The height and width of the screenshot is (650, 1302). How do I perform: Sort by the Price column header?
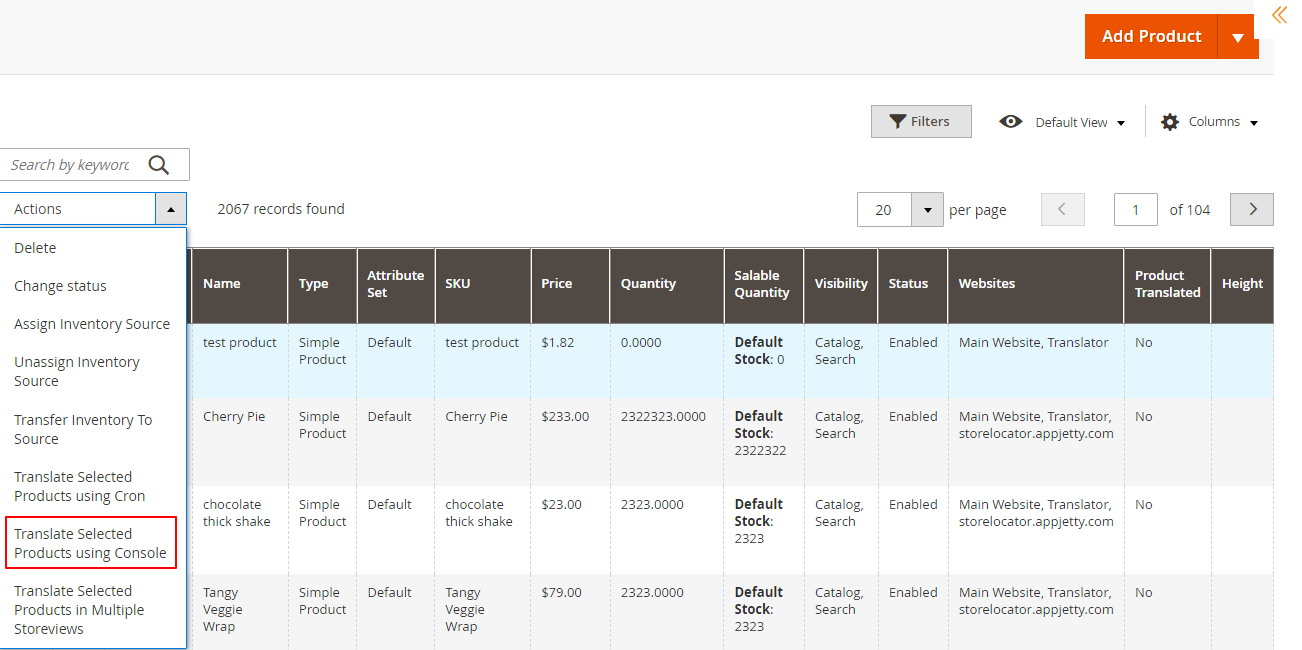[557, 284]
